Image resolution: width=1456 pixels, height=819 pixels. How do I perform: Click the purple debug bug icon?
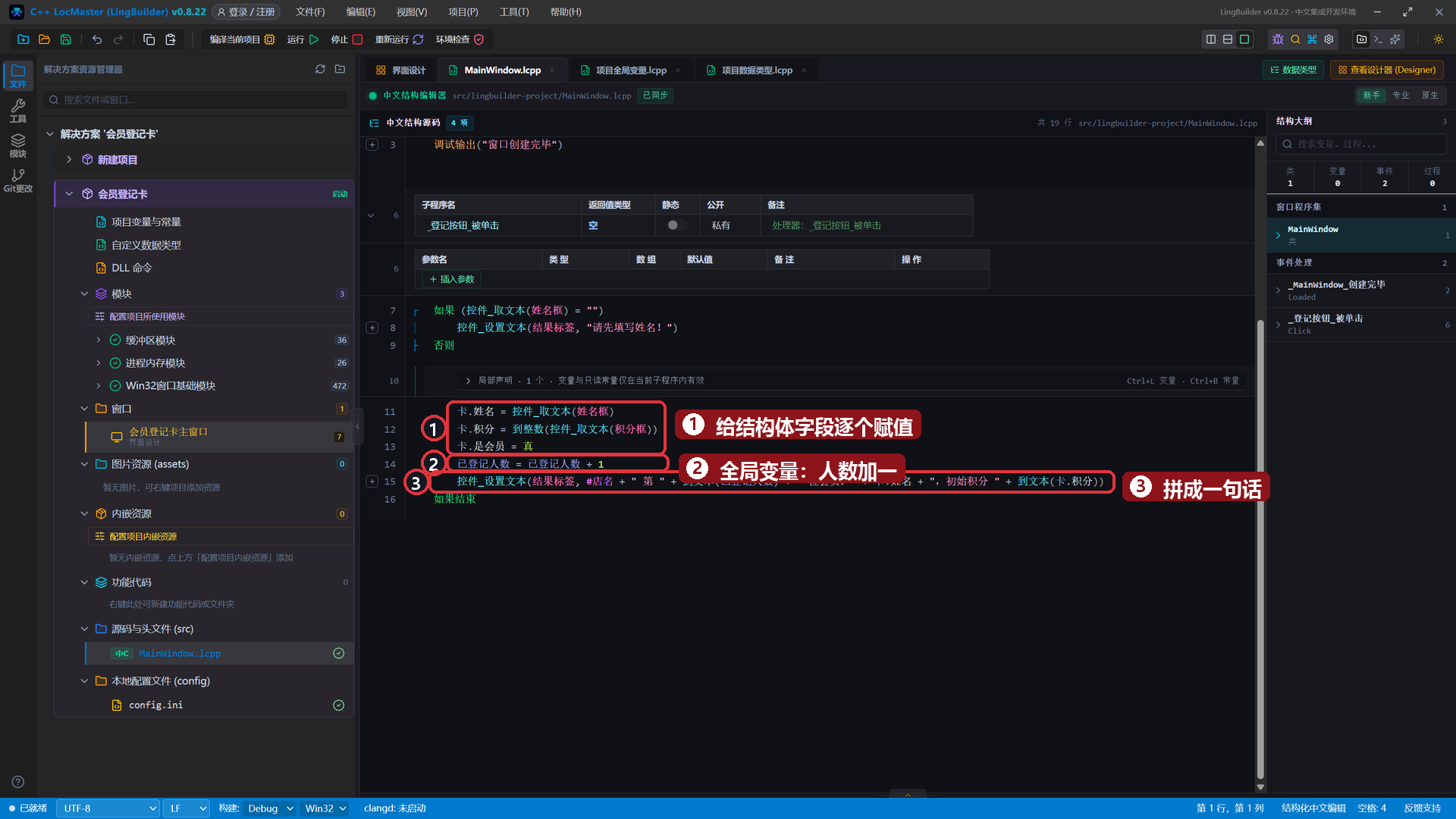coord(1278,39)
